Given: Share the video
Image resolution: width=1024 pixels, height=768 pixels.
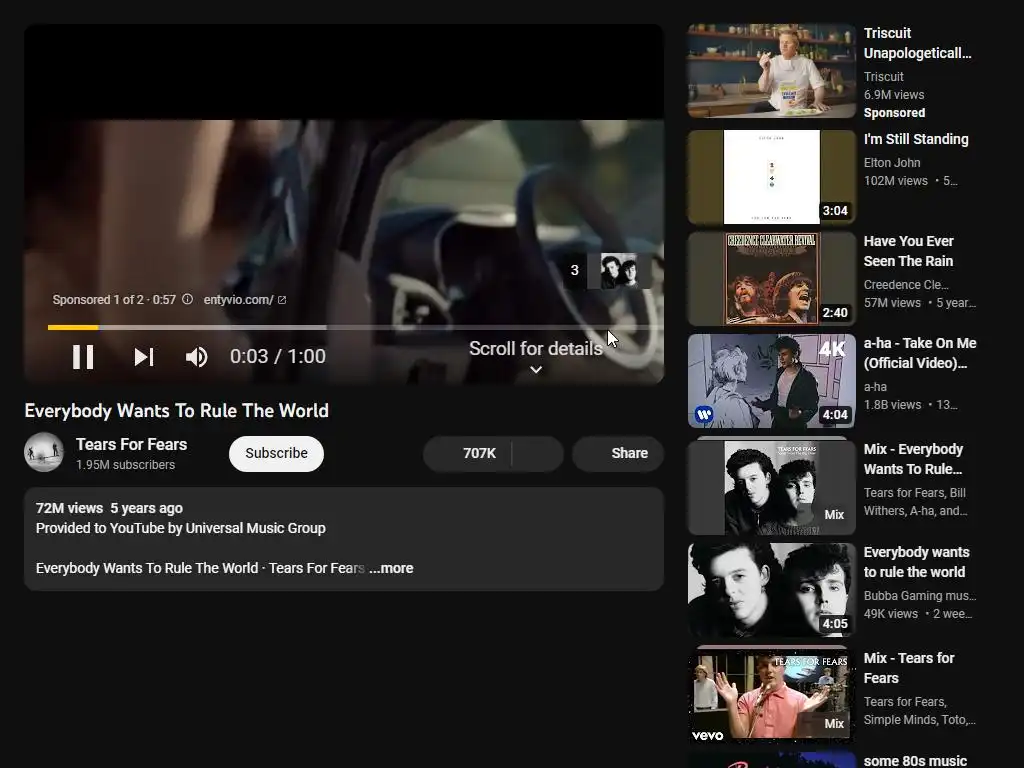Looking at the screenshot, I should [x=618, y=453].
